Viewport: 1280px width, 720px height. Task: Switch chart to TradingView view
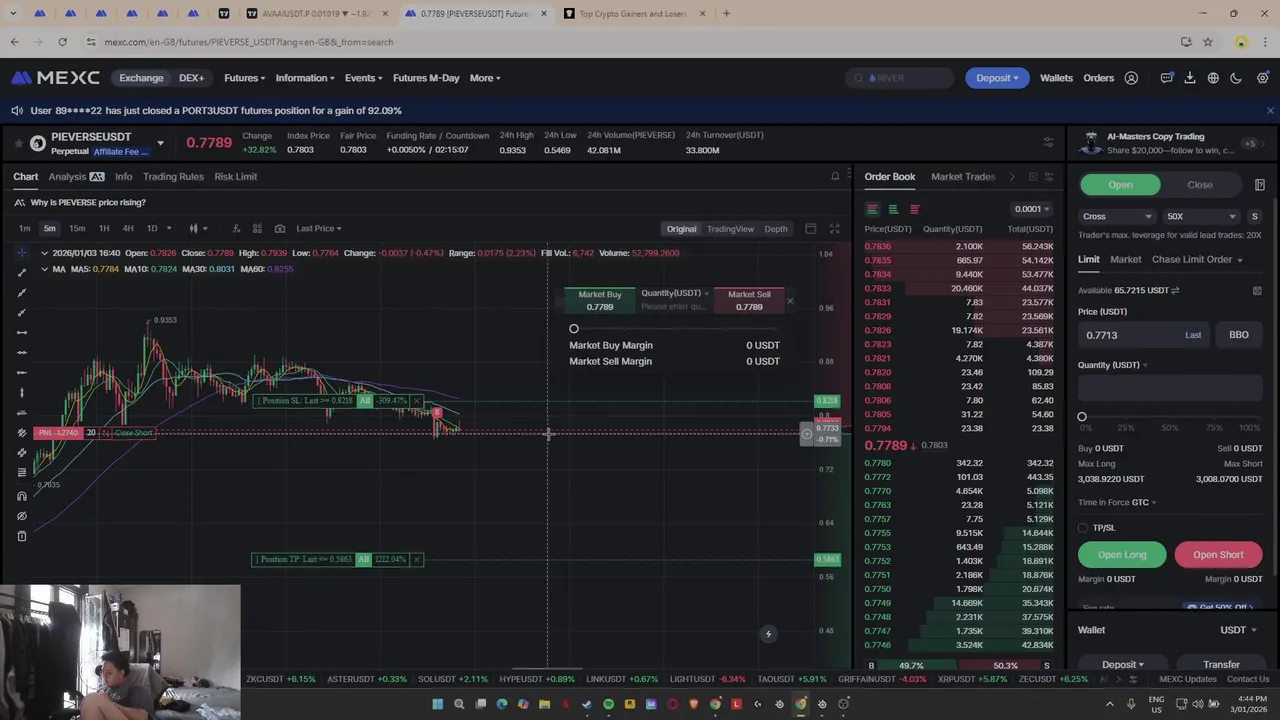(730, 229)
